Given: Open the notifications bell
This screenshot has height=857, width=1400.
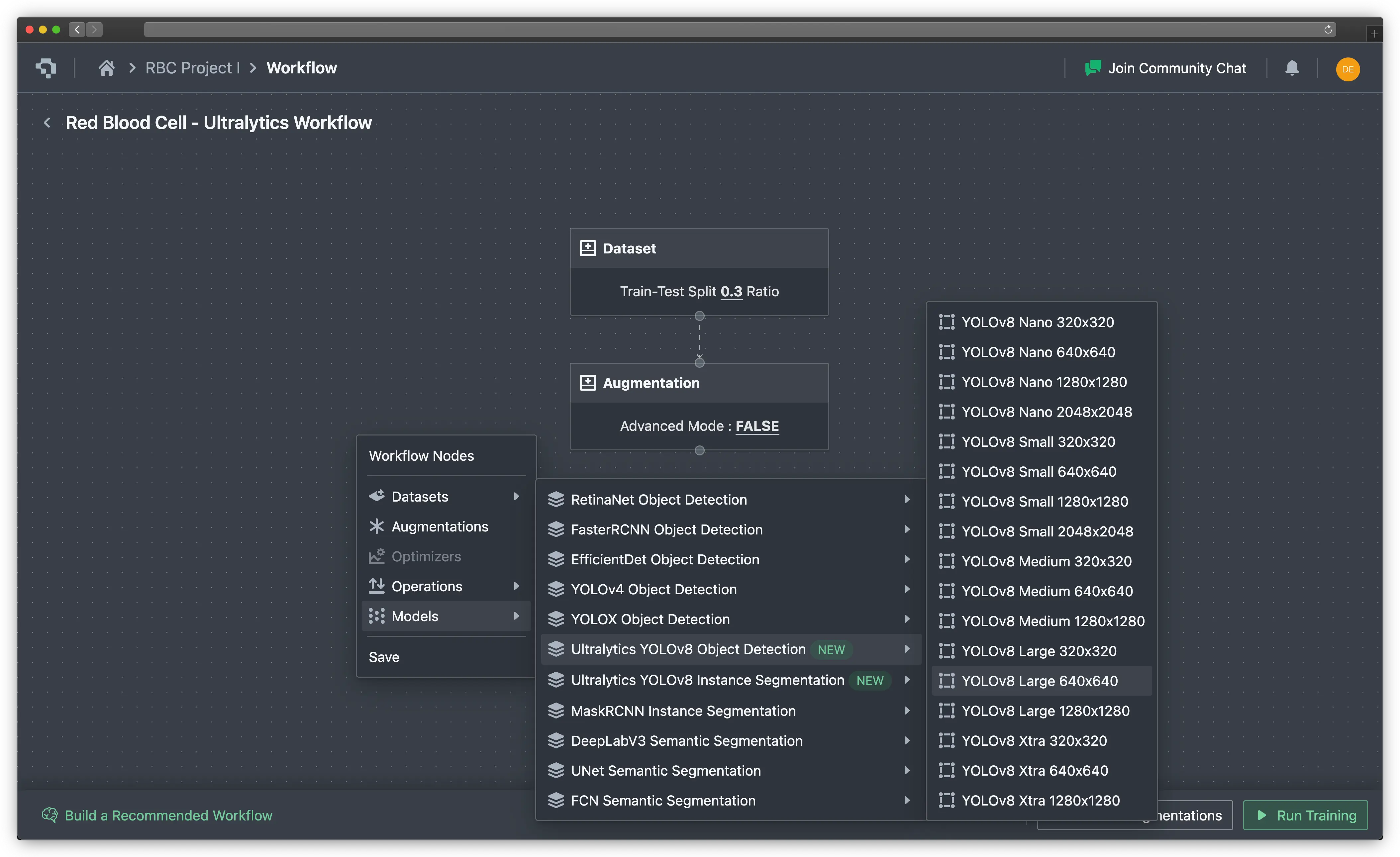Looking at the screenshot, I should 1292,68.
